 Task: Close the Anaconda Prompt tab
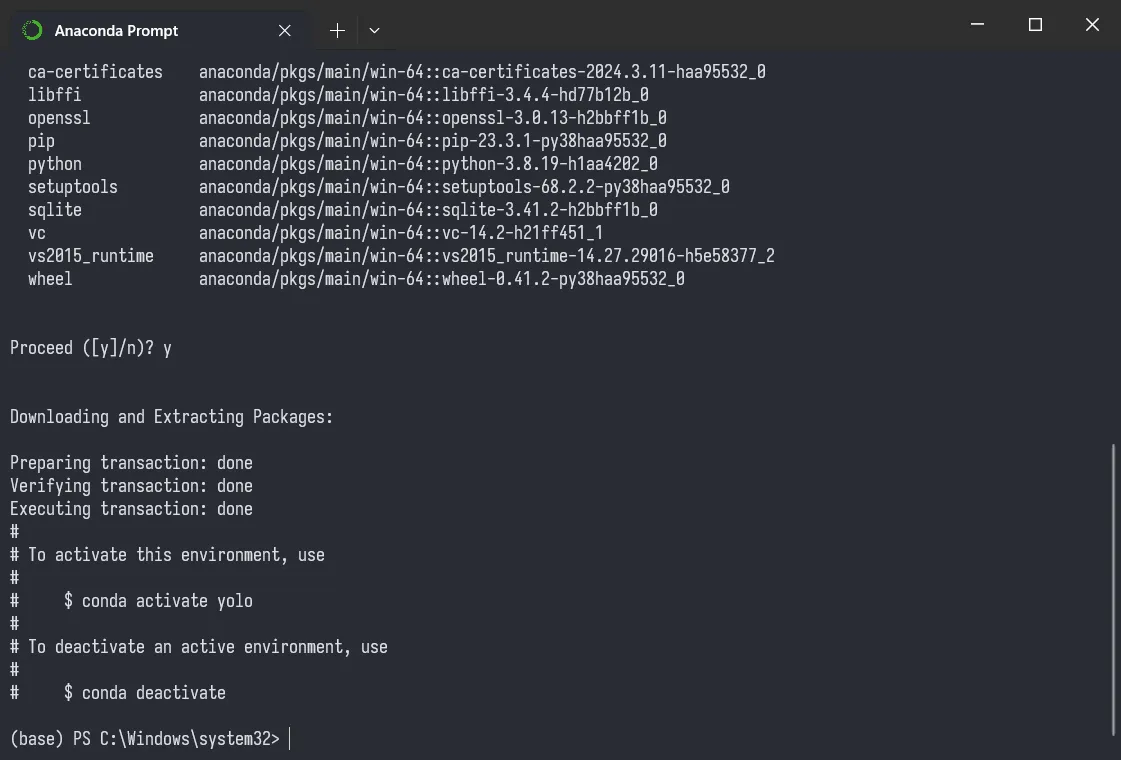pos(285,31)
